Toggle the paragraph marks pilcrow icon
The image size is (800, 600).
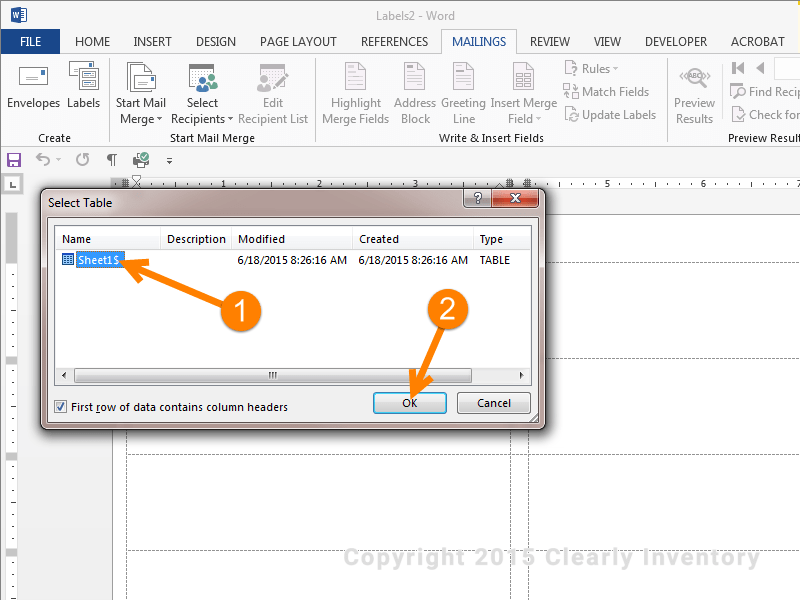click(x=112, y=160)
